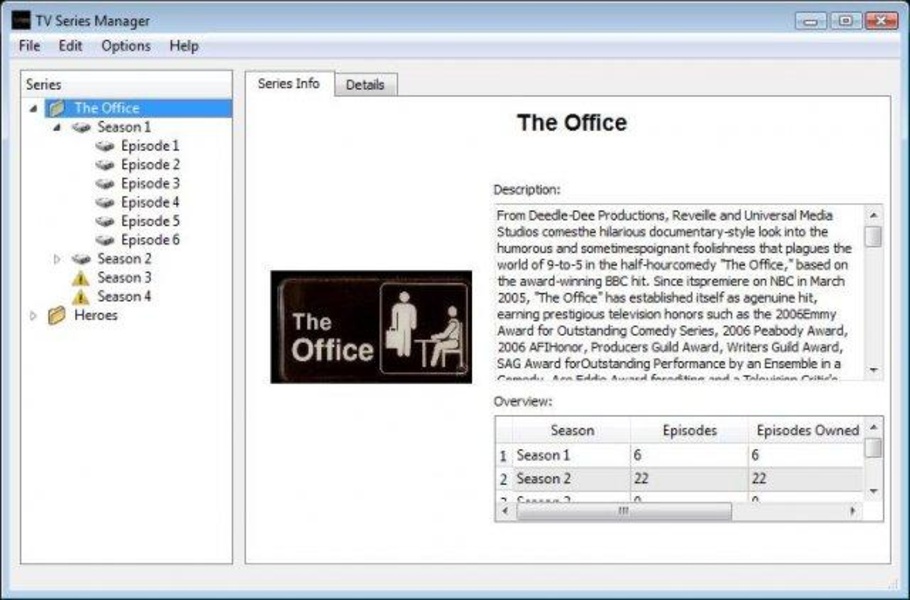
Task: Select Episode 2 label in the tree
Action: [x=150, y=165]
